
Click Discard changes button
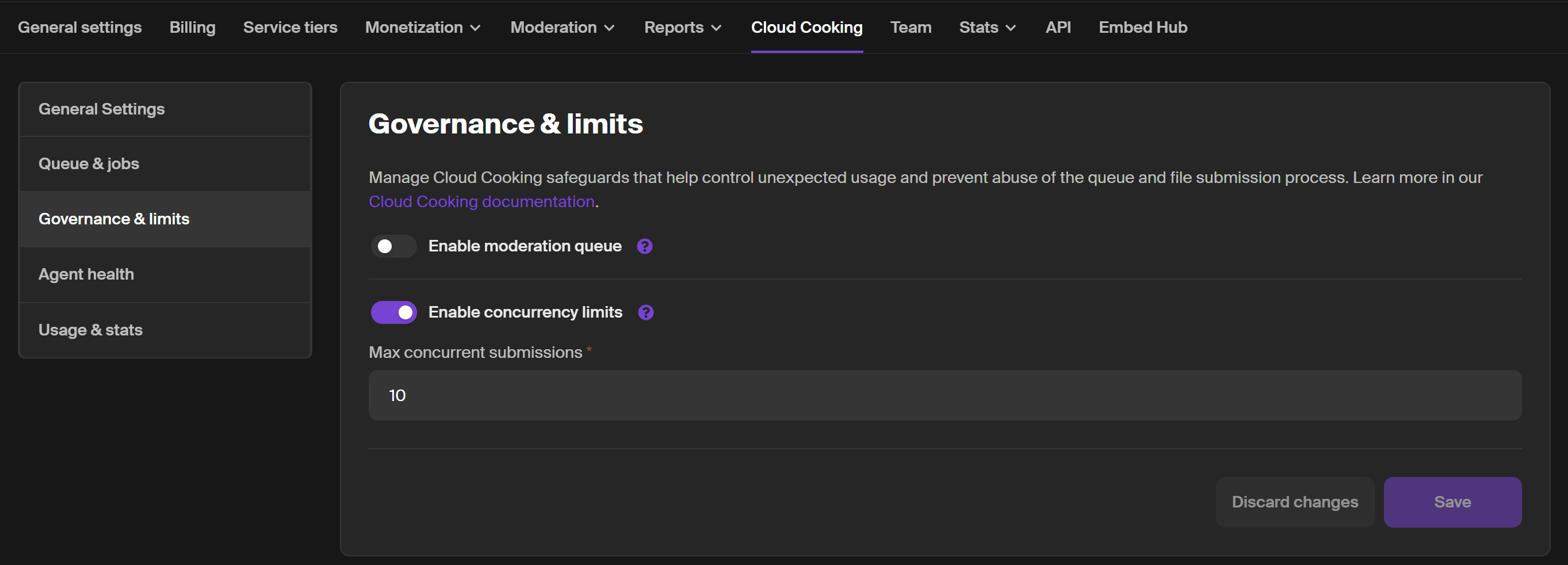(1295, 502)
